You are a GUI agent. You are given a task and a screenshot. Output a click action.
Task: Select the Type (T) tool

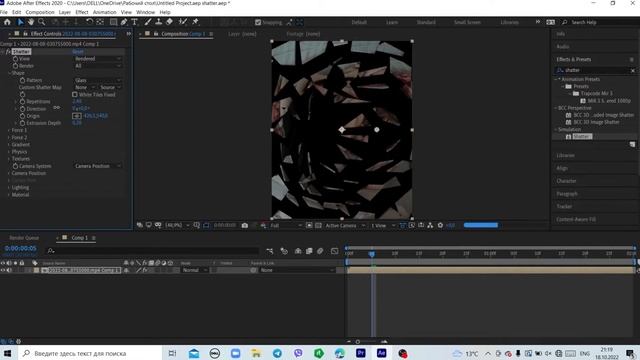tap(134, 22)
